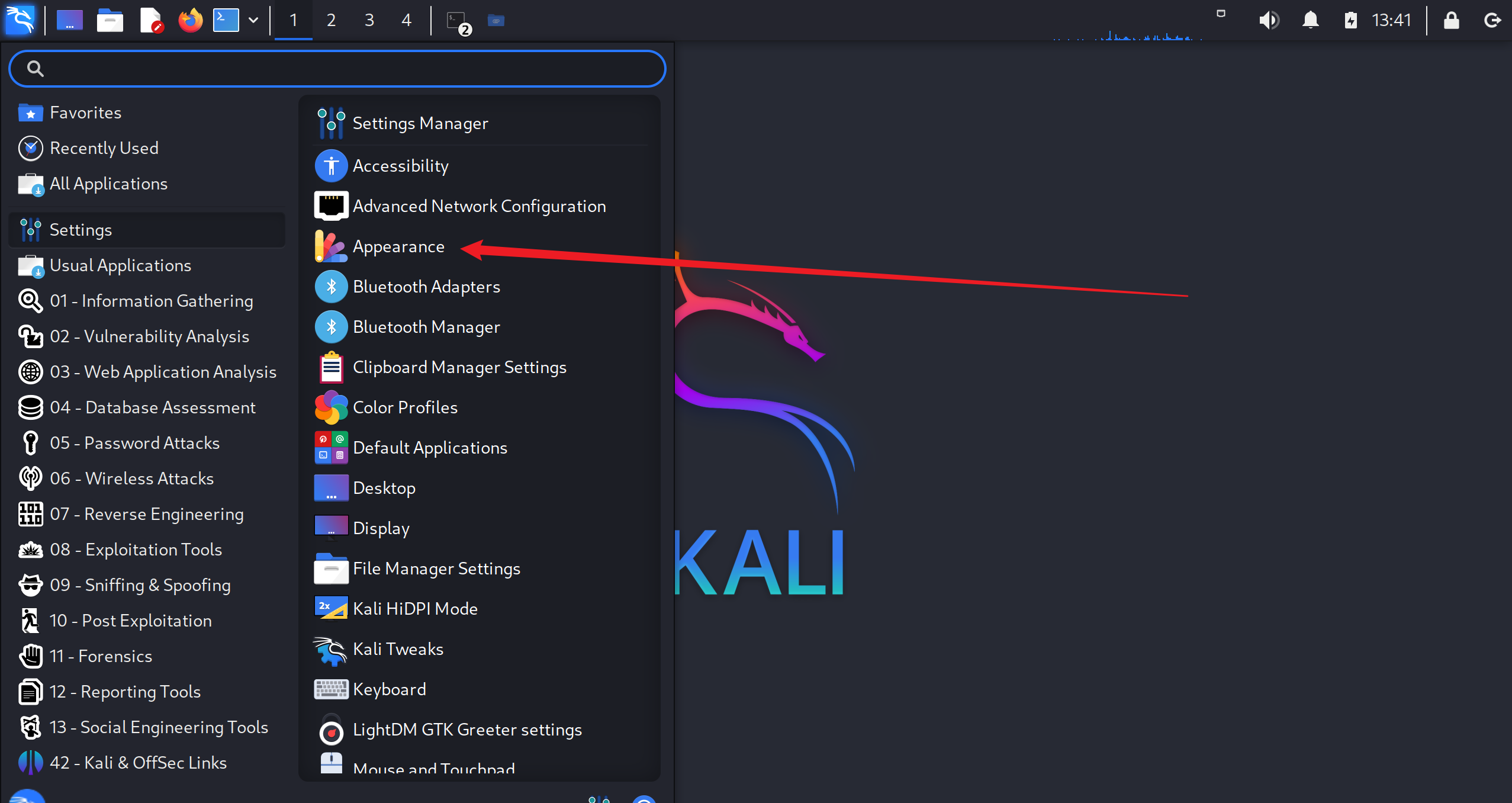Click the battery power manager icon
Image resolution: width=1512 pixels, height=803 pixels.
(x=1350, y=20)
